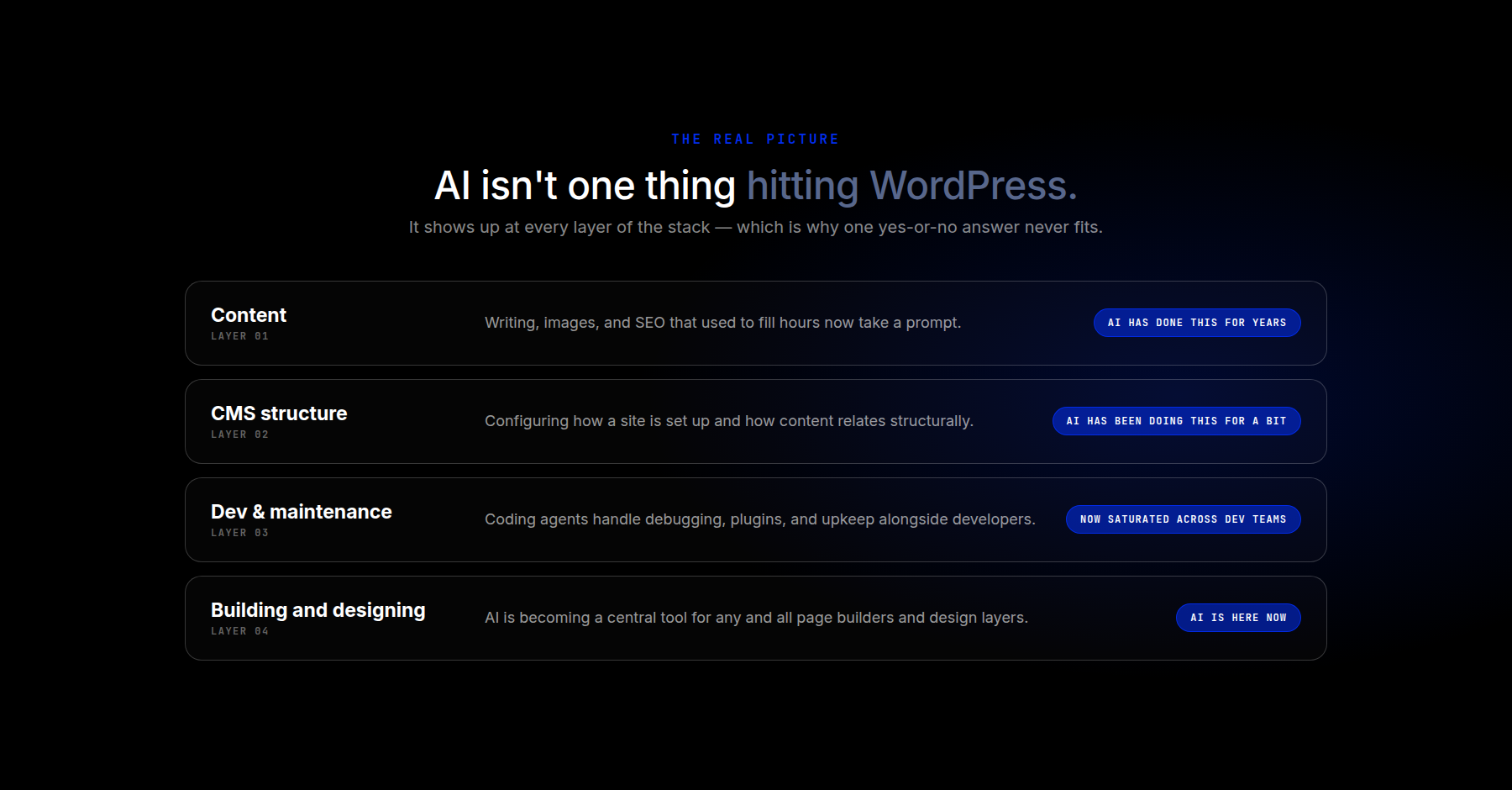Click the 'Content' card title
Viewport: 1512px width, 790px height.
pos(249,315)
